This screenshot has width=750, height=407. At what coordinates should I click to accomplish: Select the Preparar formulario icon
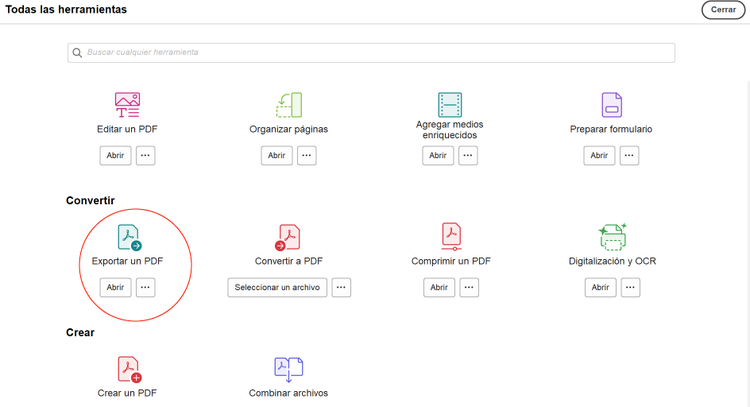coord(611,105)
